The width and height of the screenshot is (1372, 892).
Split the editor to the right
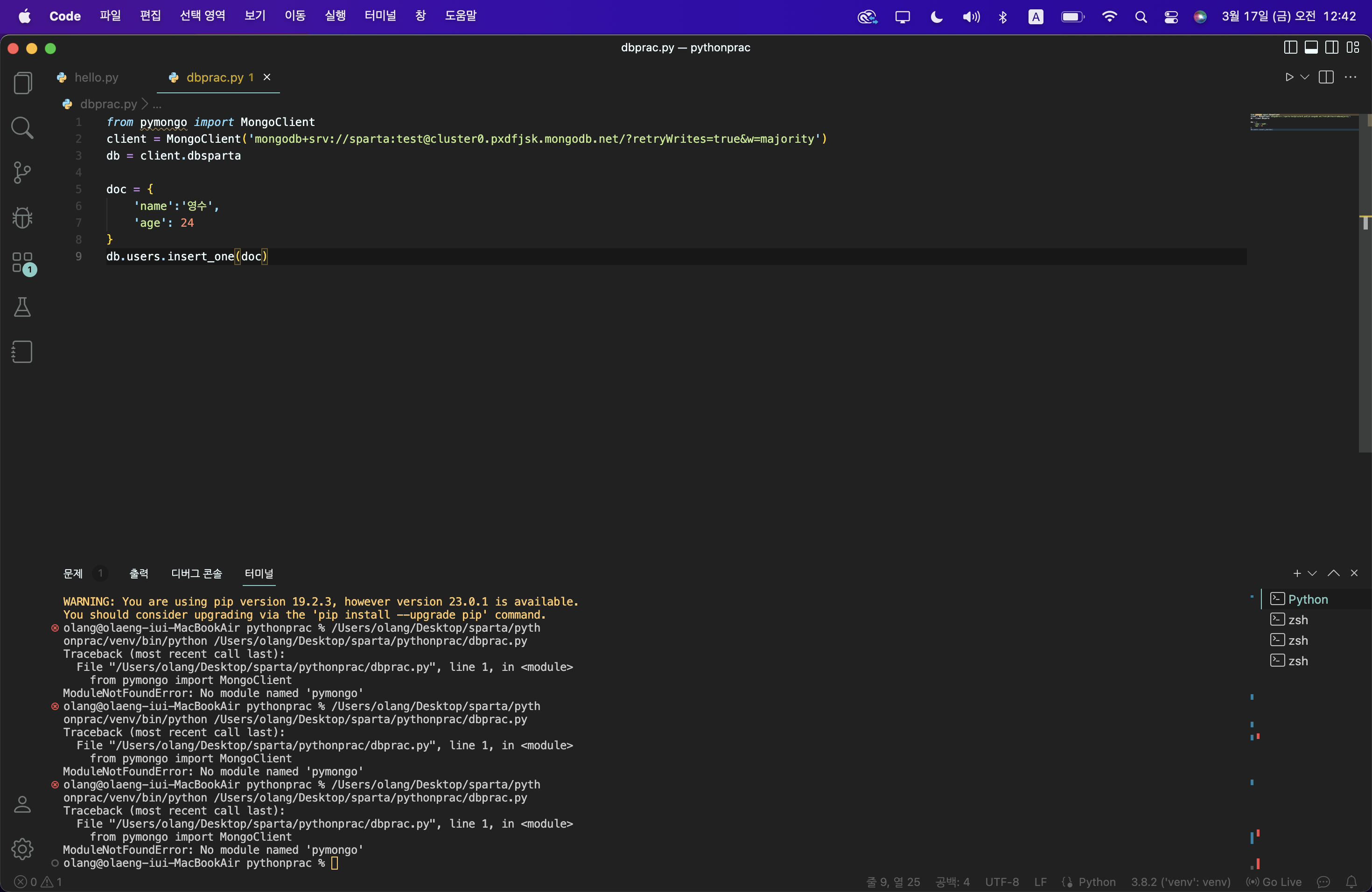coord(1326,77)
